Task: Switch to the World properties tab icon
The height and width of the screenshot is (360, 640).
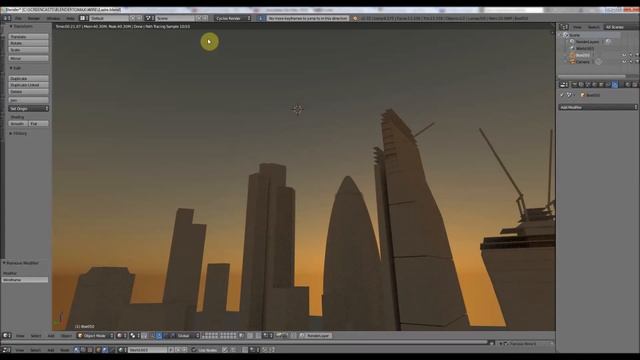Action: 595,84
